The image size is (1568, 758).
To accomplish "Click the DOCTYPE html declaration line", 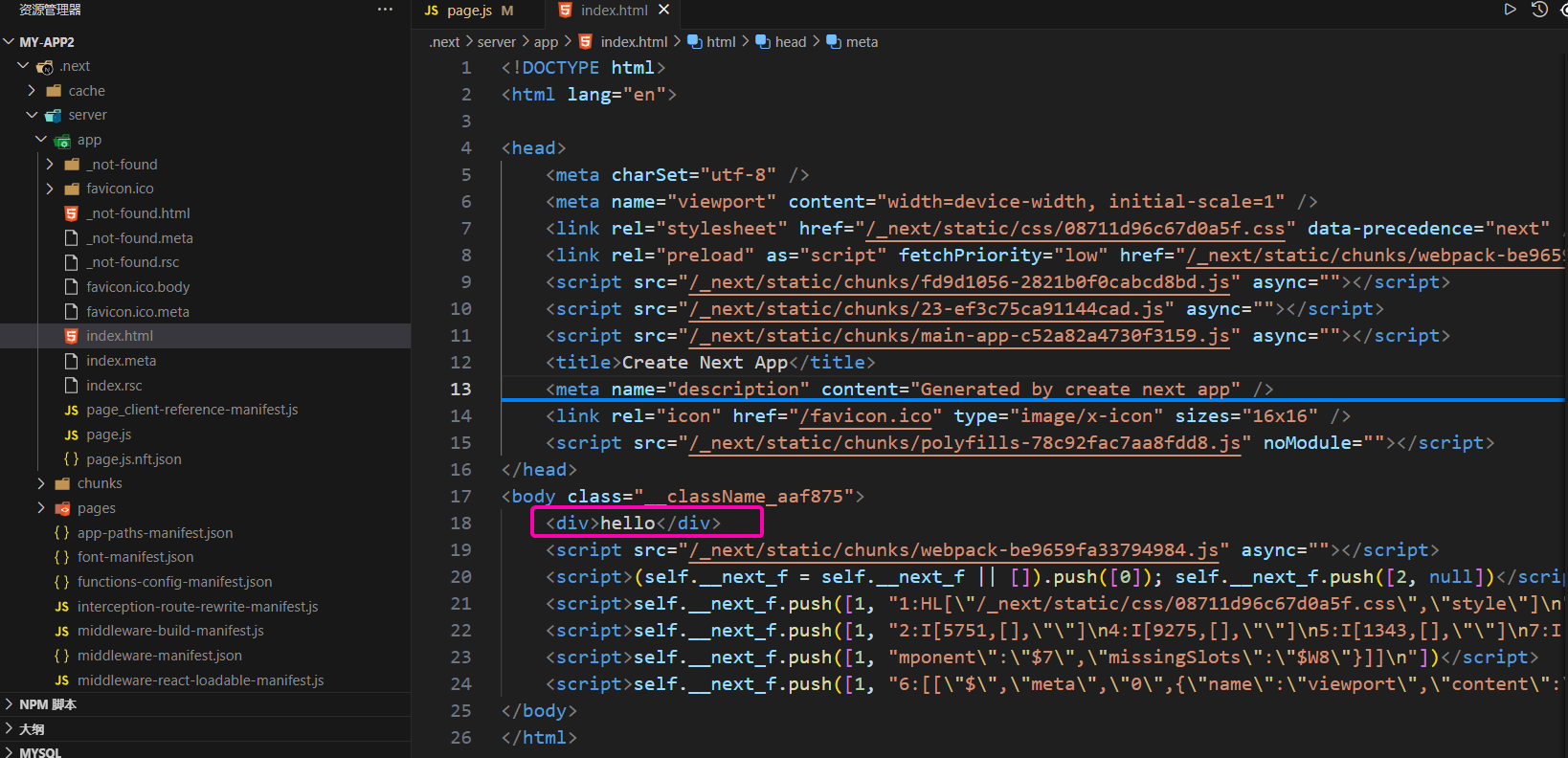I will (x=583, y=68).
